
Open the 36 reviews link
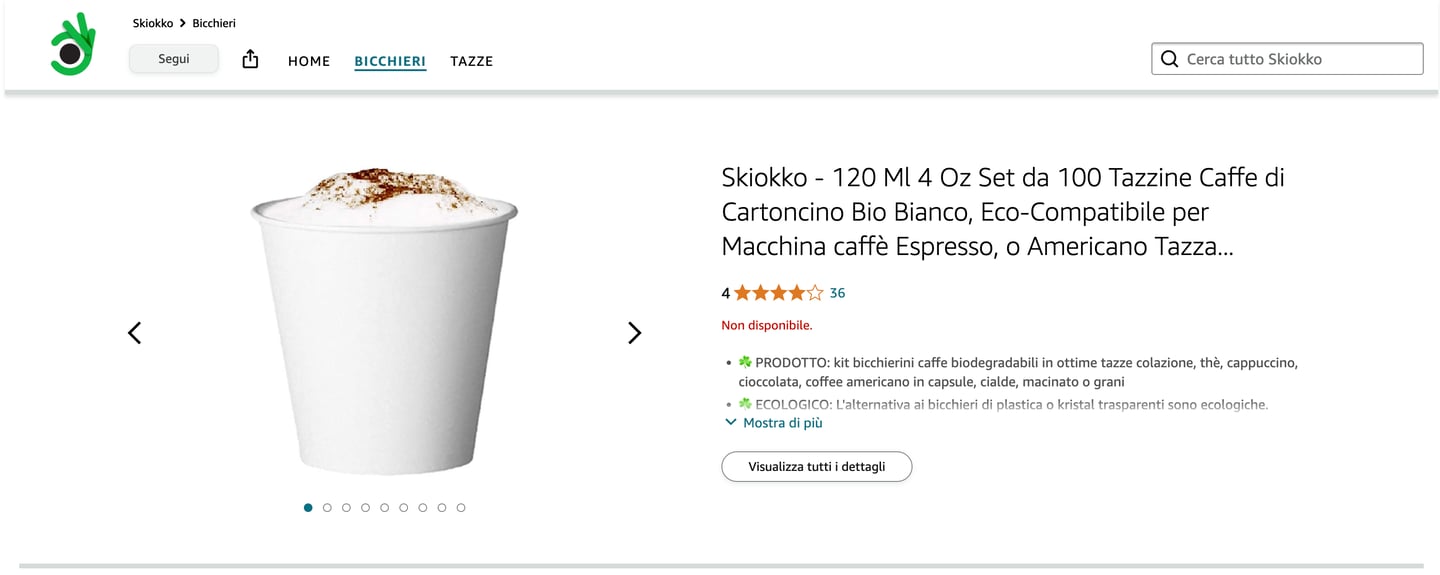pos(837,293)
